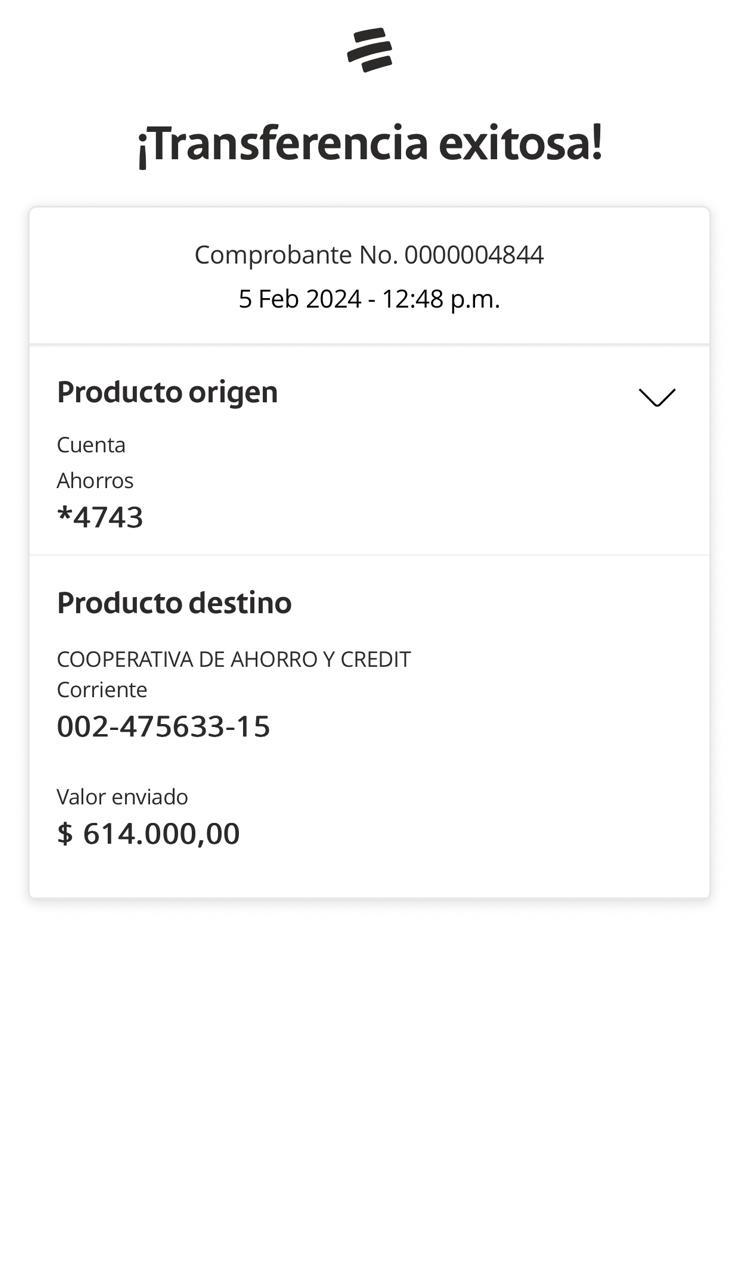Select destination account 002-475633-15
Screen dimensions: 740x1280
point(163,727)
